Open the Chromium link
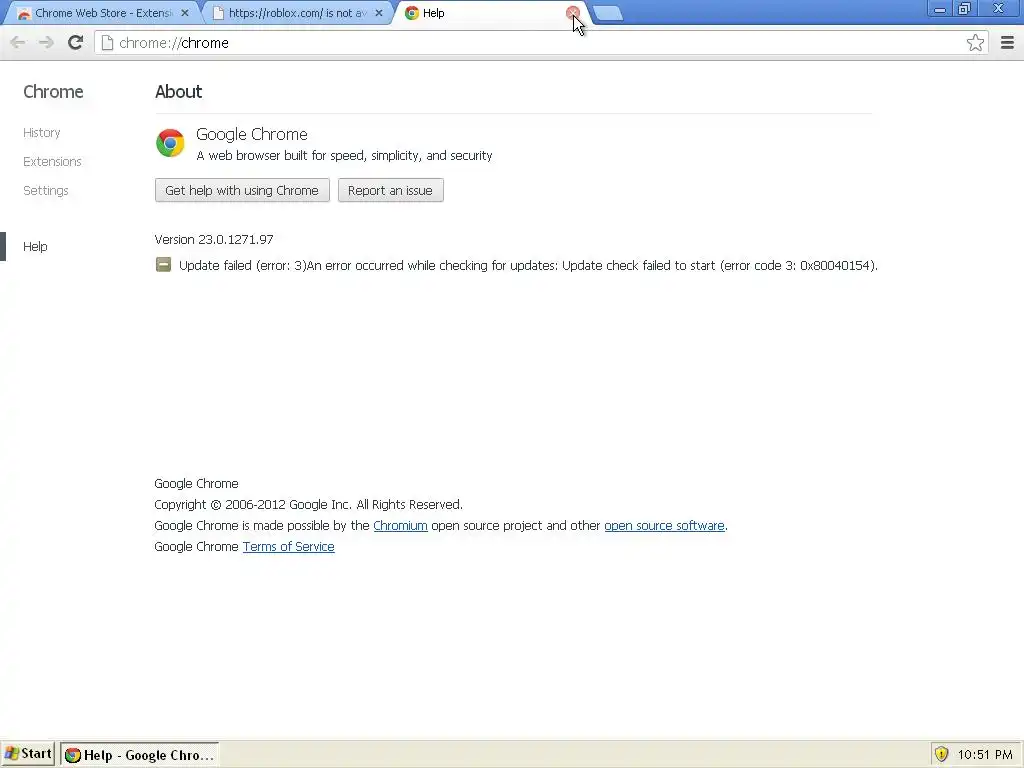Viewport: 1024px width, 768px height. coord(400,526)
